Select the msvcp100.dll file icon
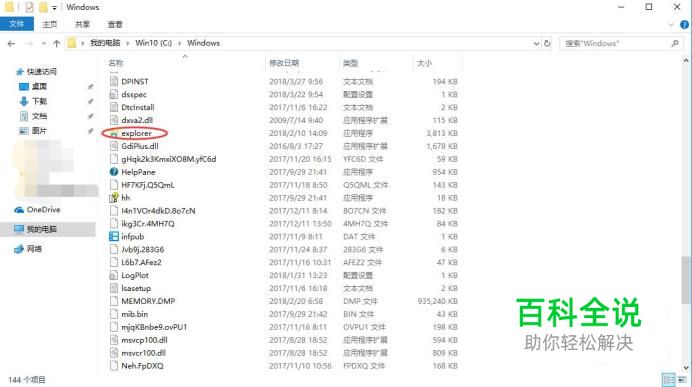Viewport: 692px width, 387px height. pos(114,340)
